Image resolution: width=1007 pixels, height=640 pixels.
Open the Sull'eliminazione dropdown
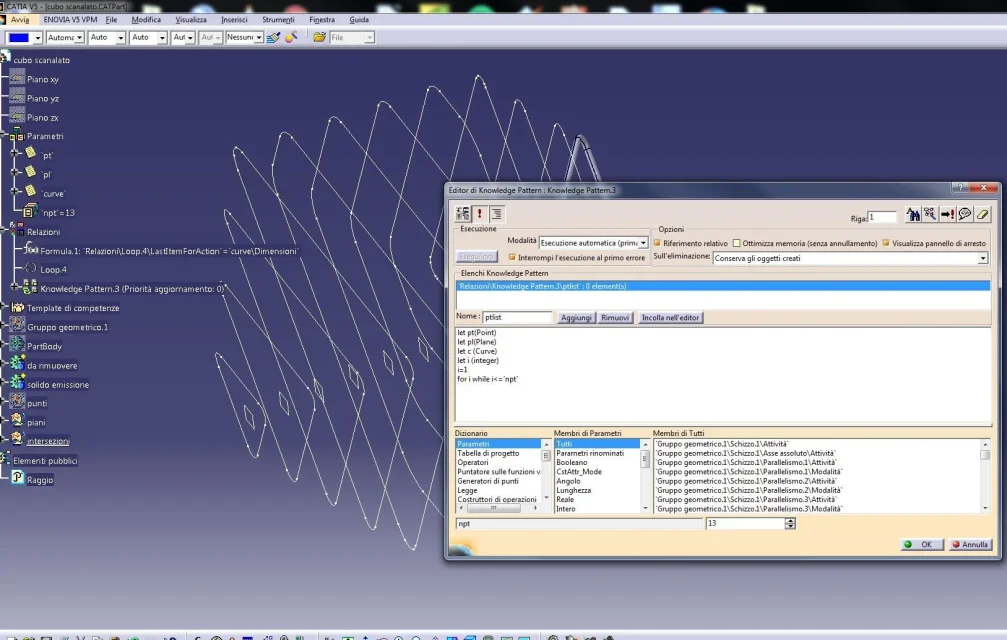point(982,258)
